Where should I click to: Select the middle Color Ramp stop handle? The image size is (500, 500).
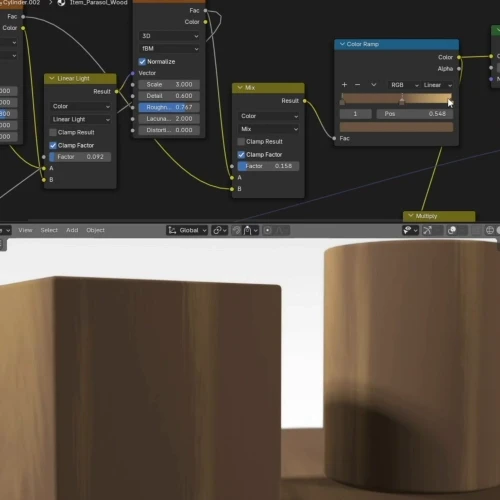pos(402,100)
